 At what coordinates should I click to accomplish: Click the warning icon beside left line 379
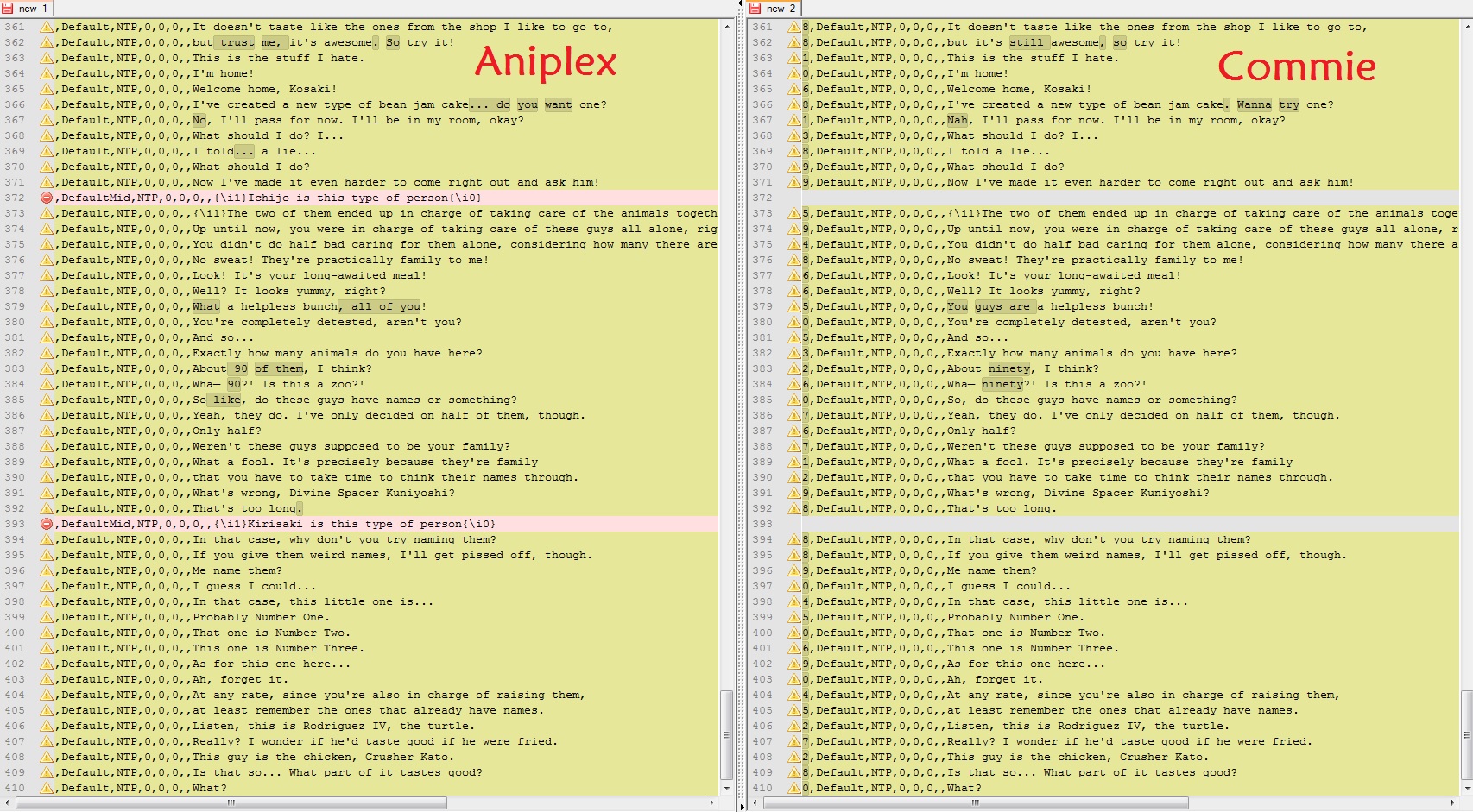click(x=47, y=306)
